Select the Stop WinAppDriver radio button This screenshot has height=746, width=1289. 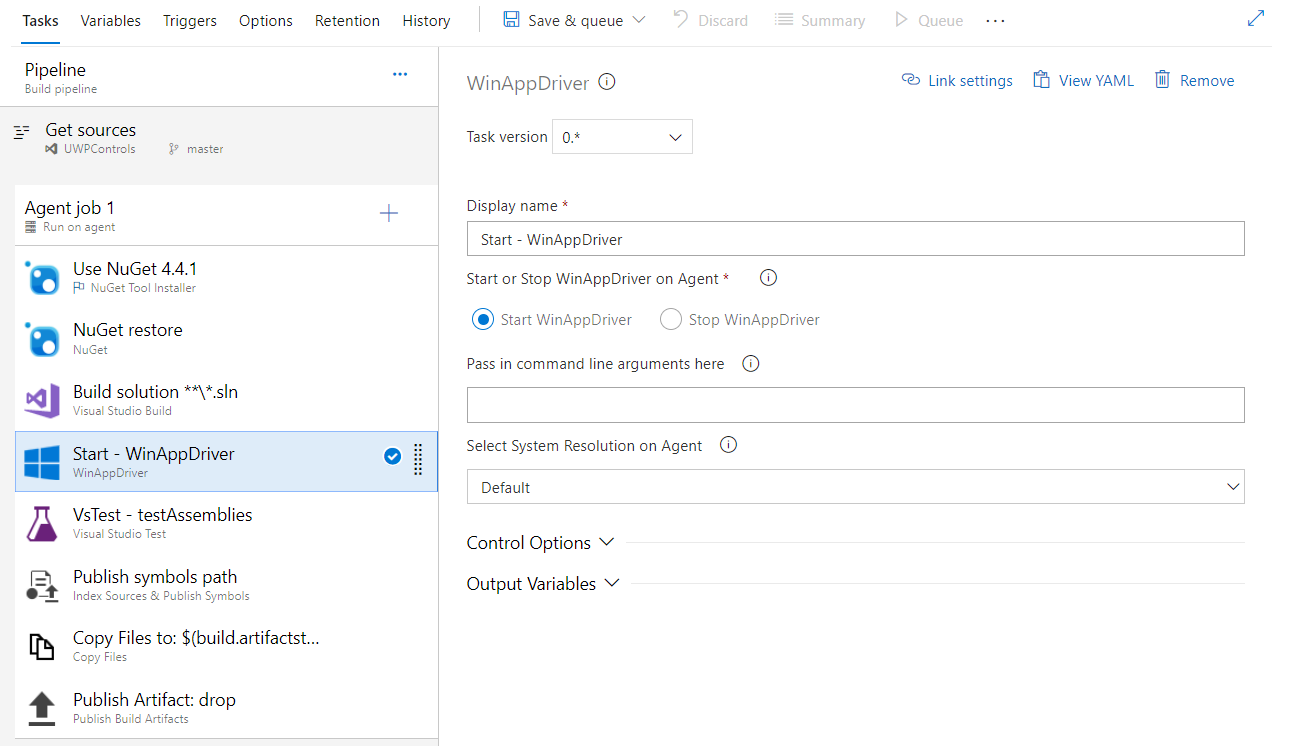[671, 320]
